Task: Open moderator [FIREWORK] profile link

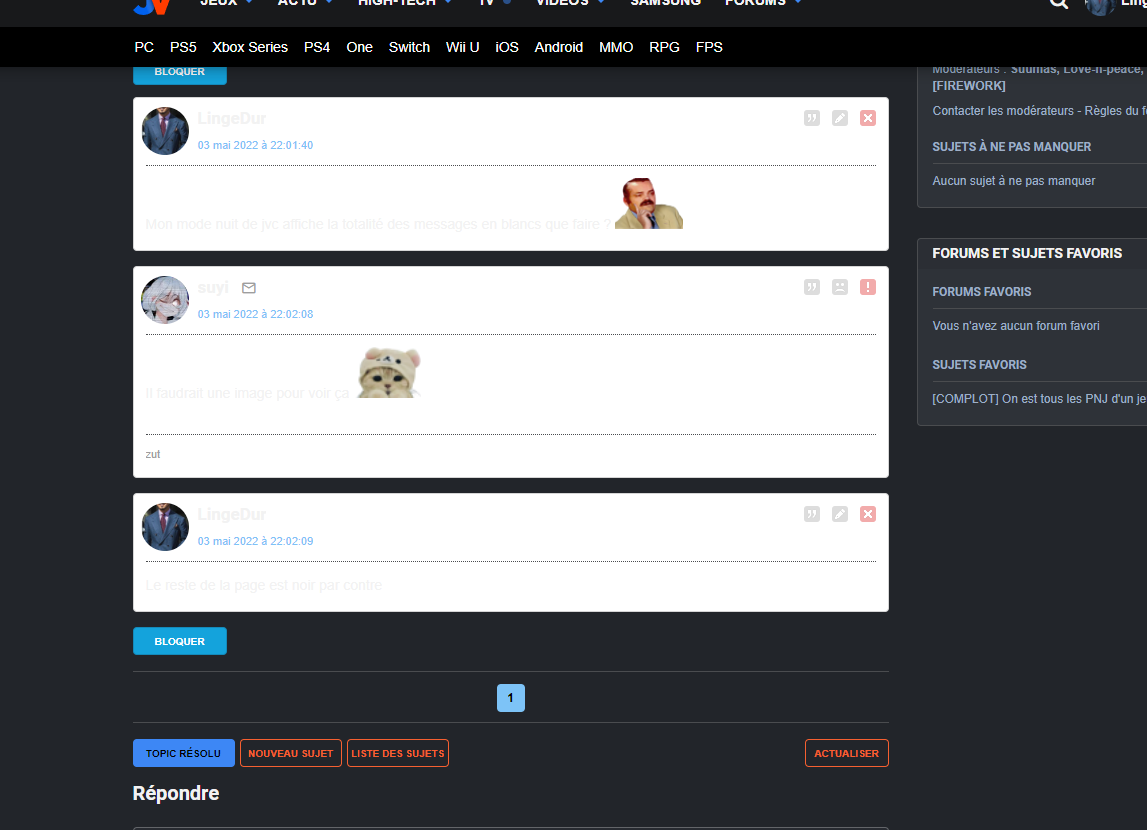Action: coord(969,86)
